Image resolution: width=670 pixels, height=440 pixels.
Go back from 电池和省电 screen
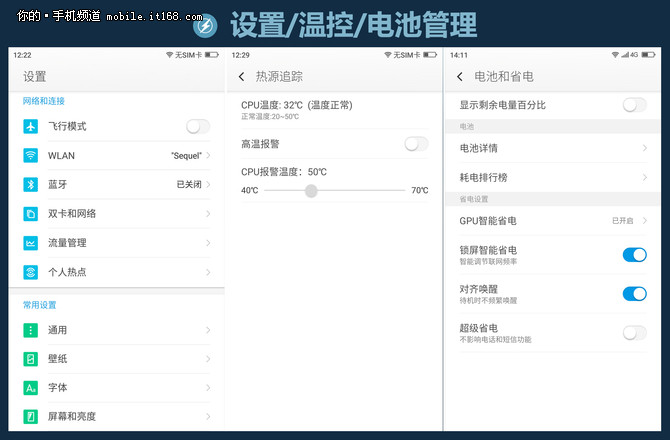tap(460, 77)
